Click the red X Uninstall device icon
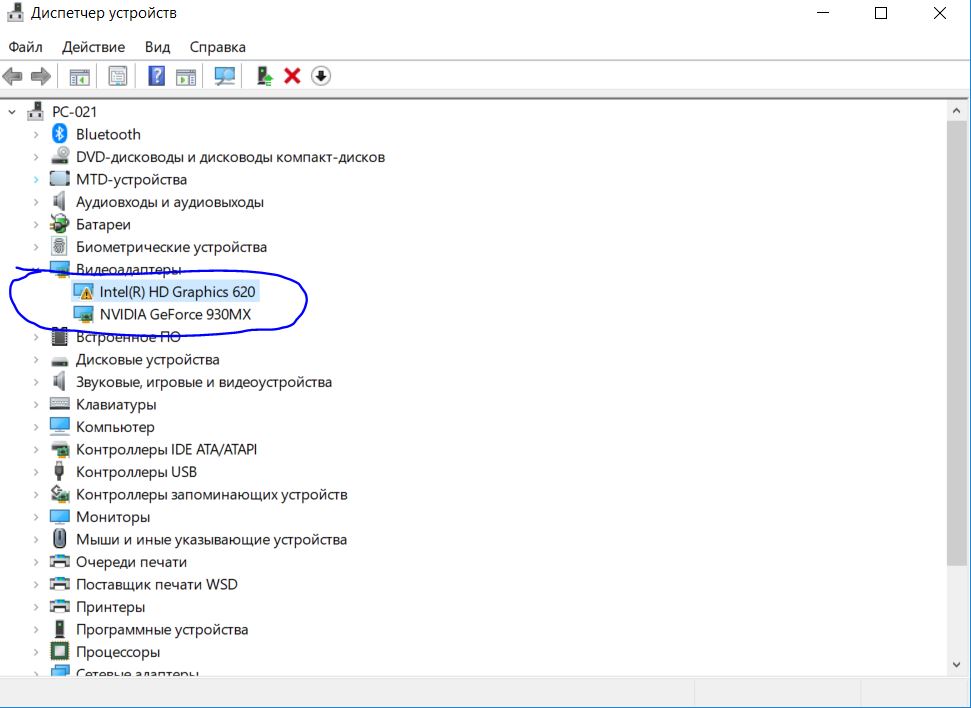 click(x=292, y=76)
